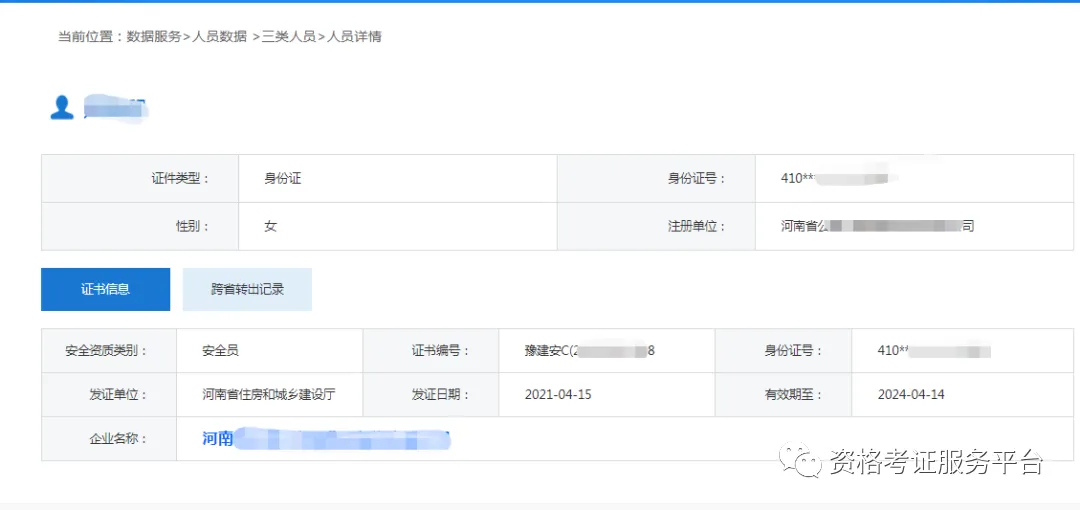Image resolution: width=1080 pixels, height=510 pixels.
Task: Open the blue 河南 company name link
Action: (326, 439)
